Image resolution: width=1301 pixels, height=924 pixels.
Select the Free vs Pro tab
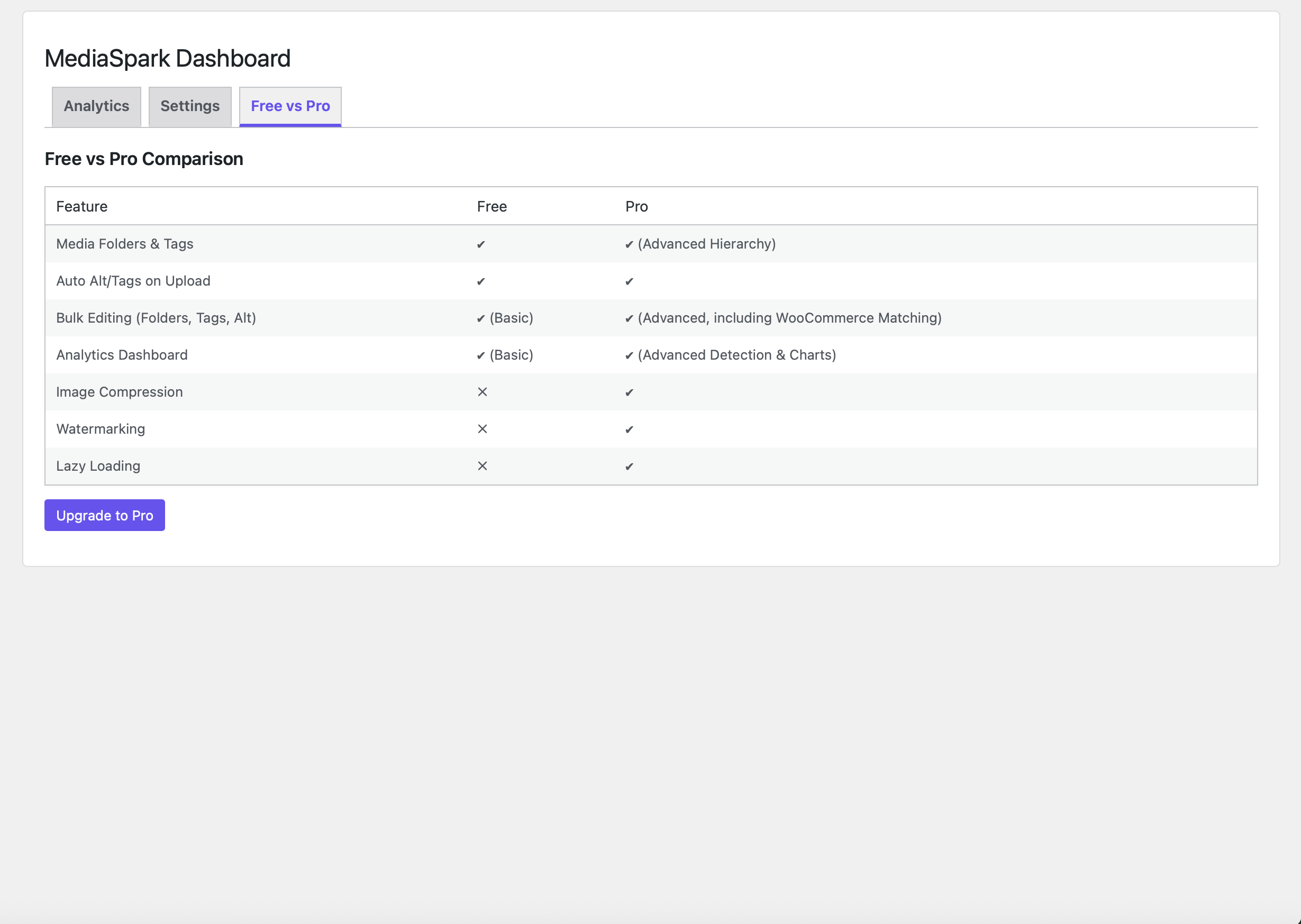(x=290, y=106)
